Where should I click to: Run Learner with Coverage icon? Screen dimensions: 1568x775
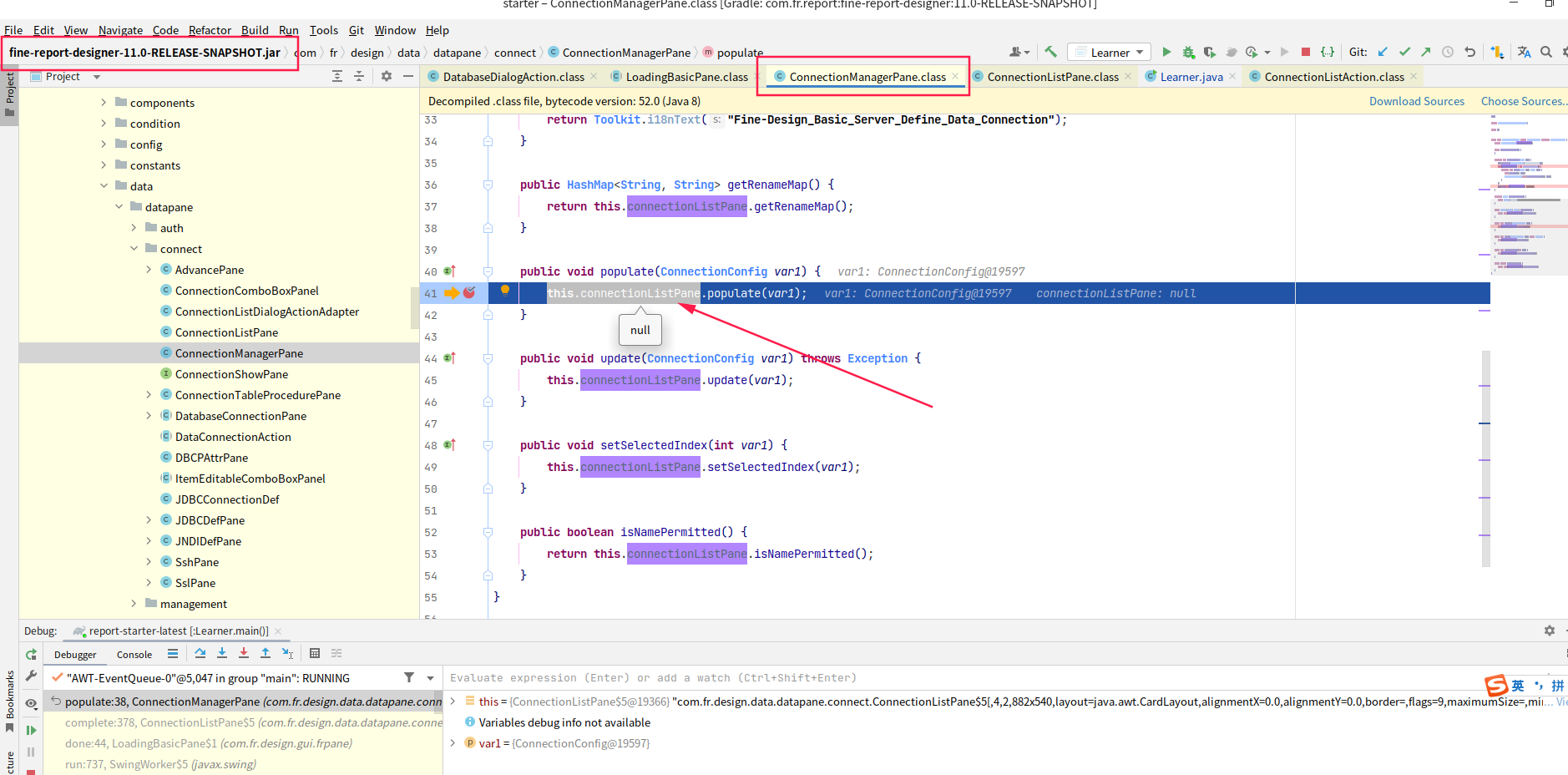click(1209, 52)
